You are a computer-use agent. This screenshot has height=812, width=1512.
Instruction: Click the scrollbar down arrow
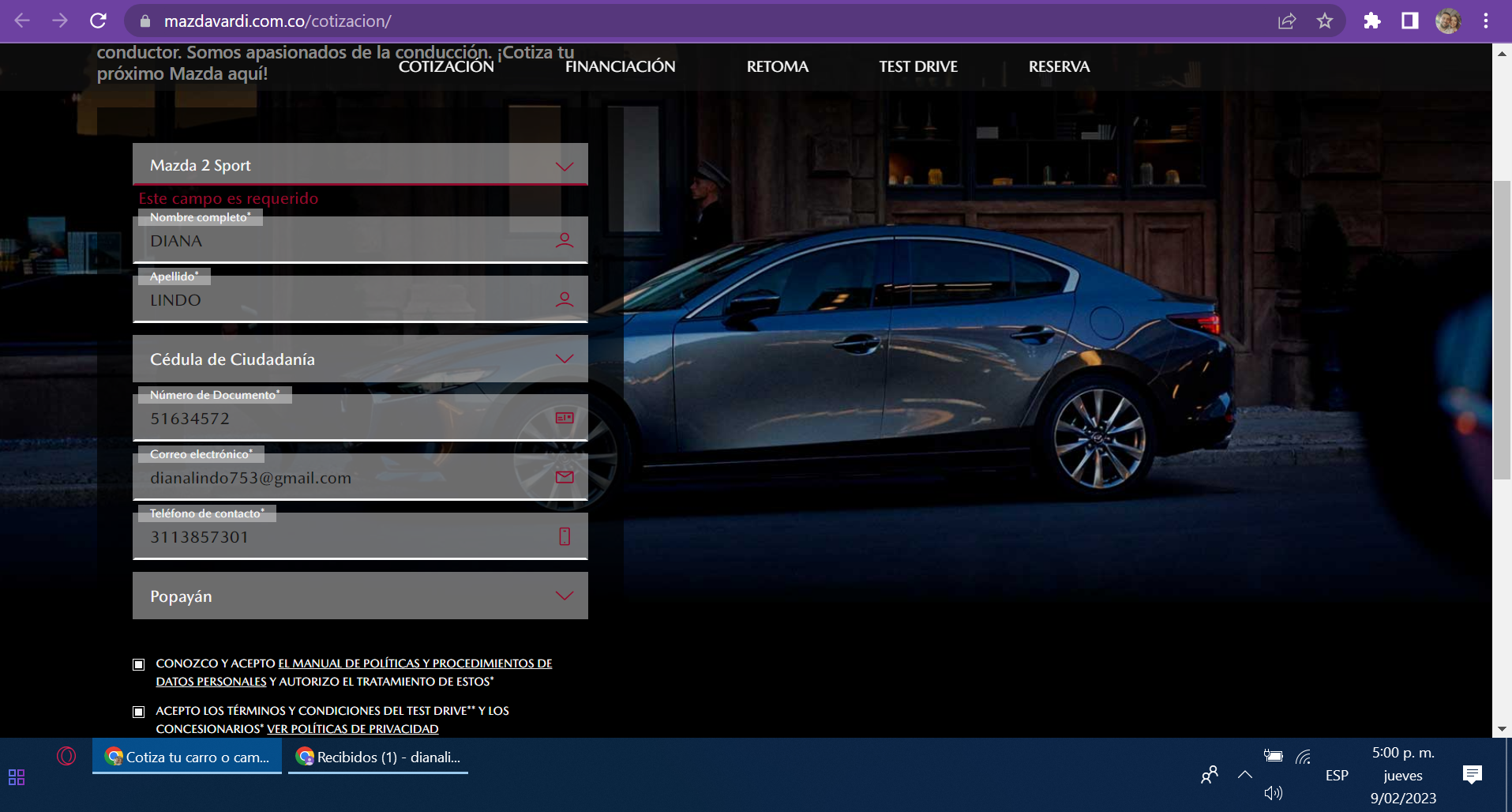[1502, 728]
